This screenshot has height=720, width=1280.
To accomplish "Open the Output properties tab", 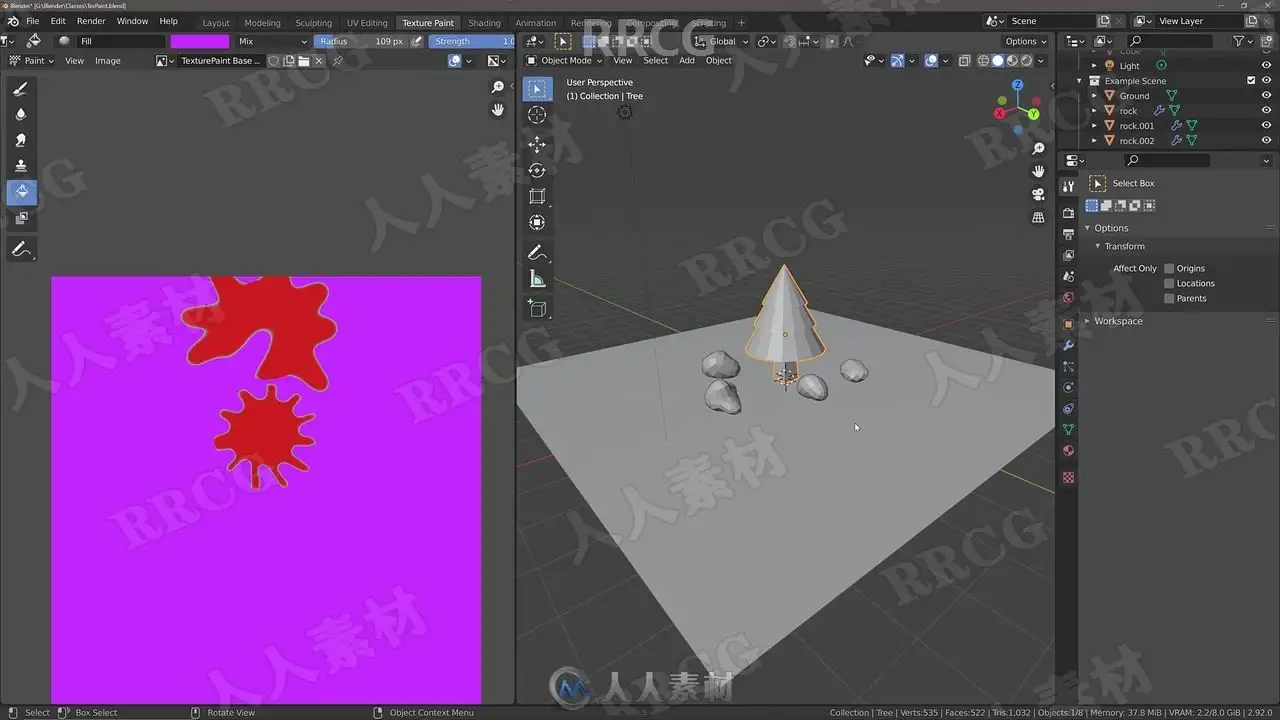I will click(x=1068, y=234).
